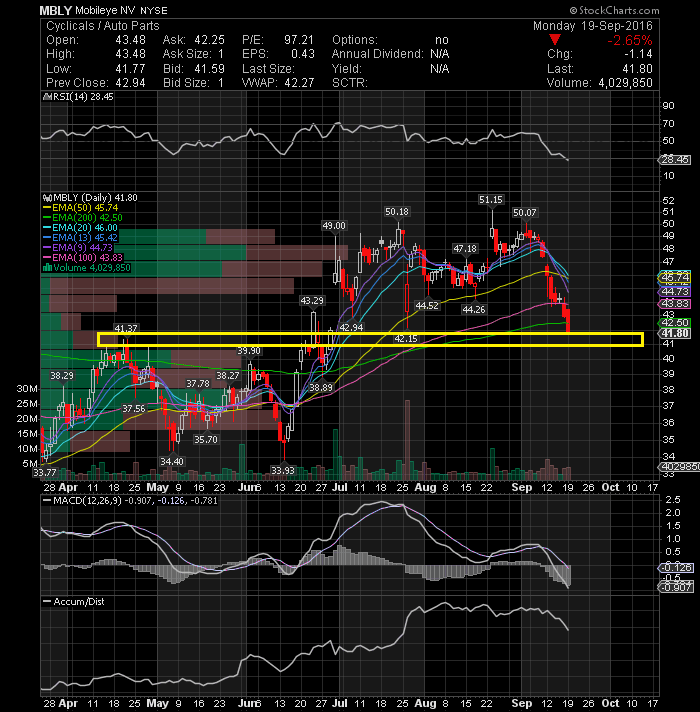Image resolution: width=700 pixels, height=712 pixels.
Task: Click the 28.45 RSI tag on the right axis
Action: pyautogui.click(x=675, y=160)
